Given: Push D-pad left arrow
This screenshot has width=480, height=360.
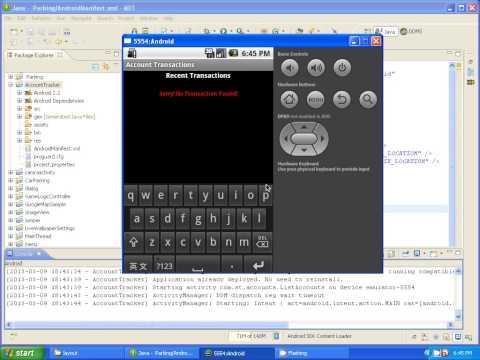Looking at the screenshot, I should tap(286, 138).
